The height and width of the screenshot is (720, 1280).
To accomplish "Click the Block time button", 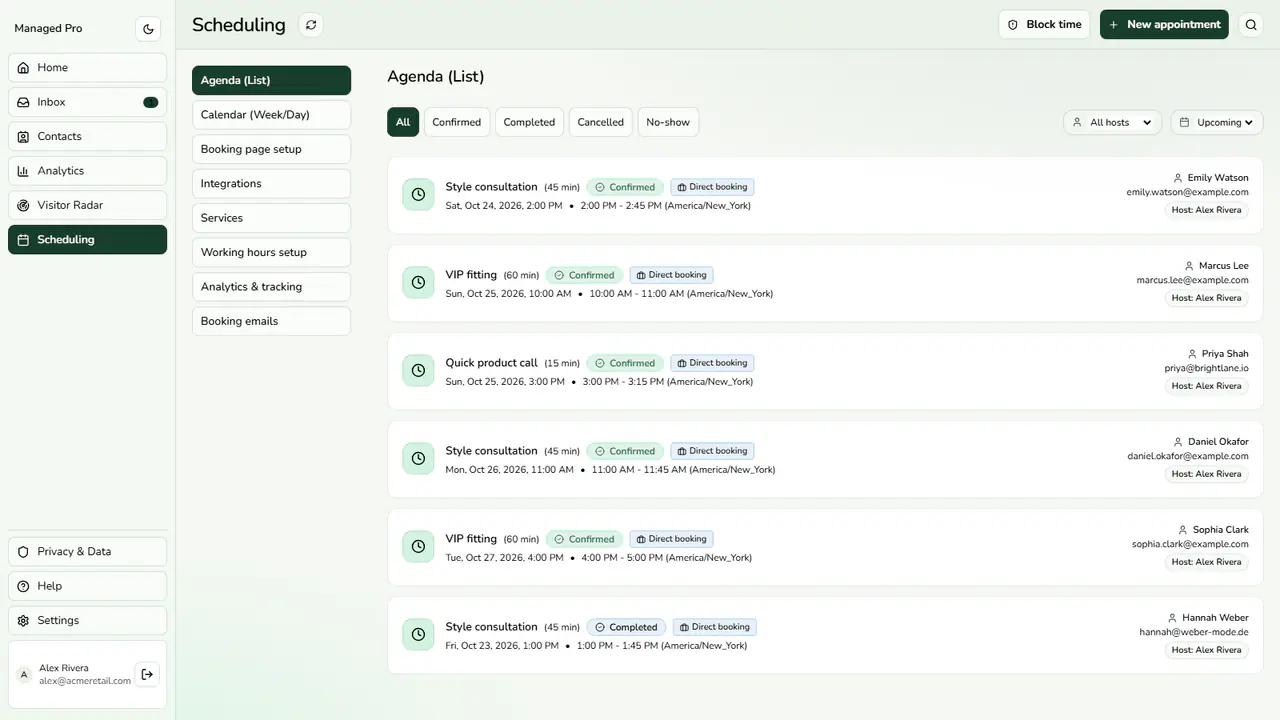I will (x=1044, y=25).
